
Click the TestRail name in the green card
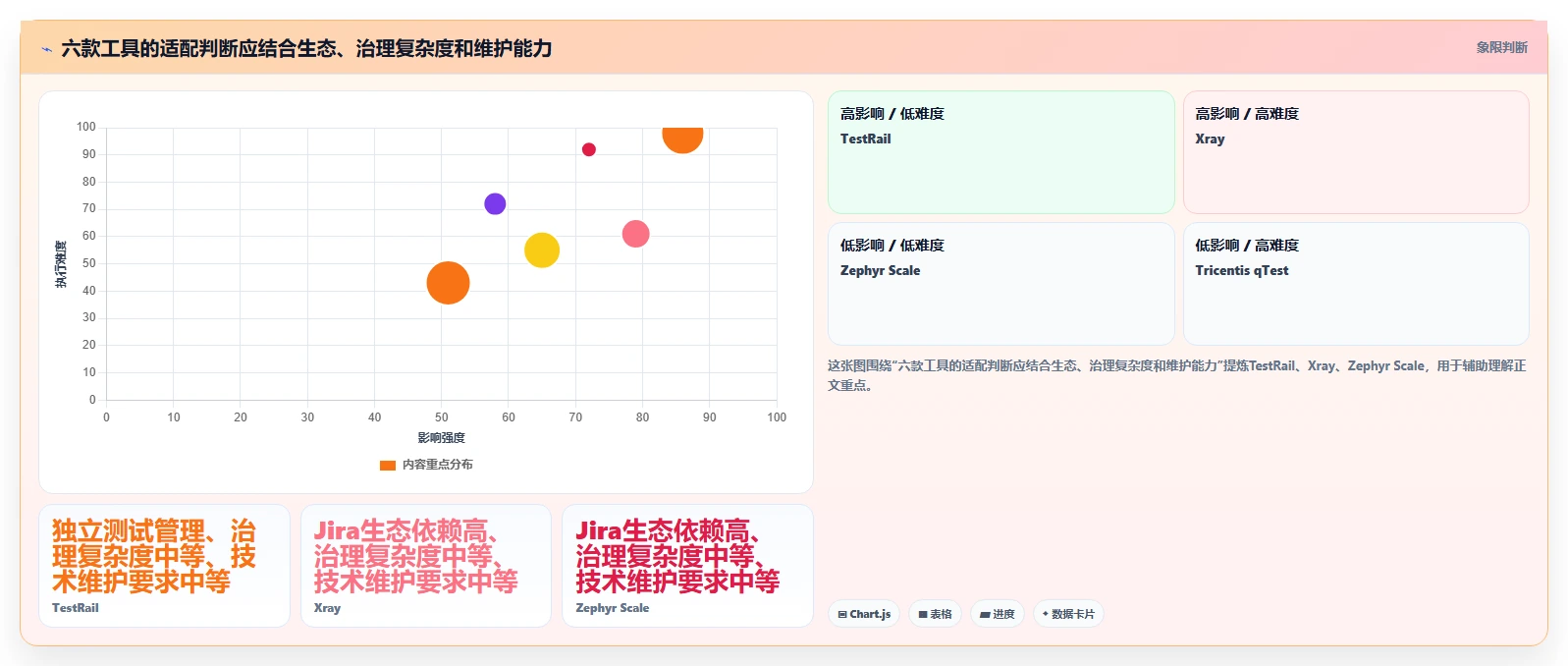click(x=866, y=139)
